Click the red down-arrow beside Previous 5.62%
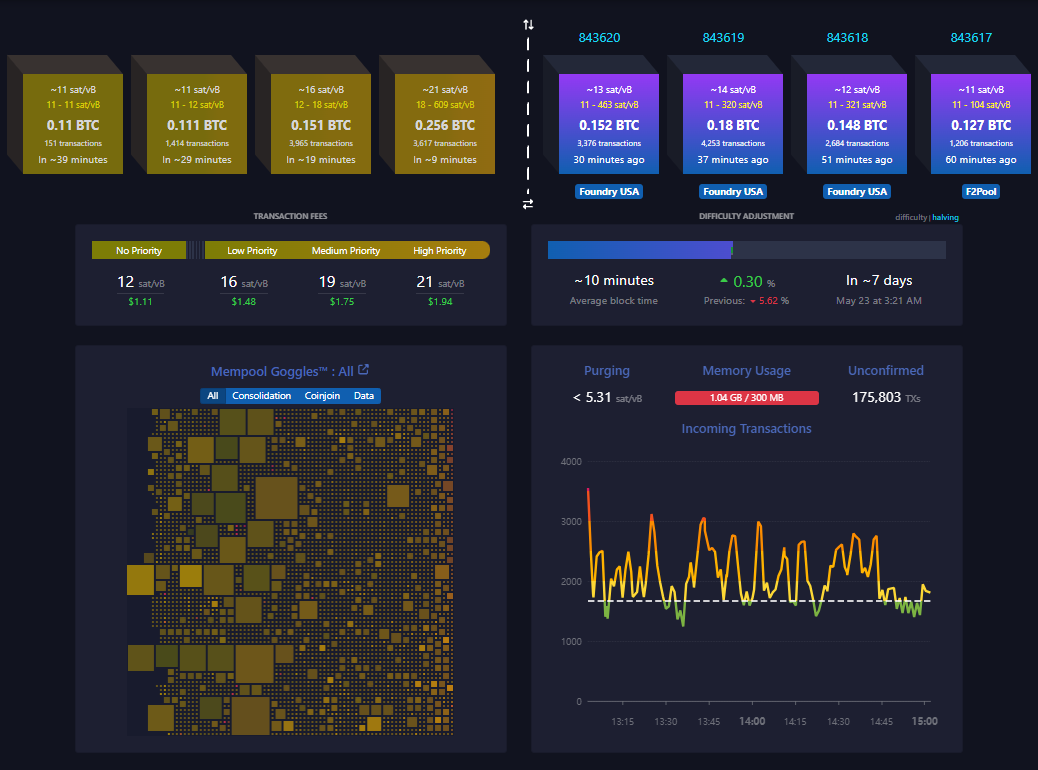Viewport: 1038px width, 770px height. [755, 298]
